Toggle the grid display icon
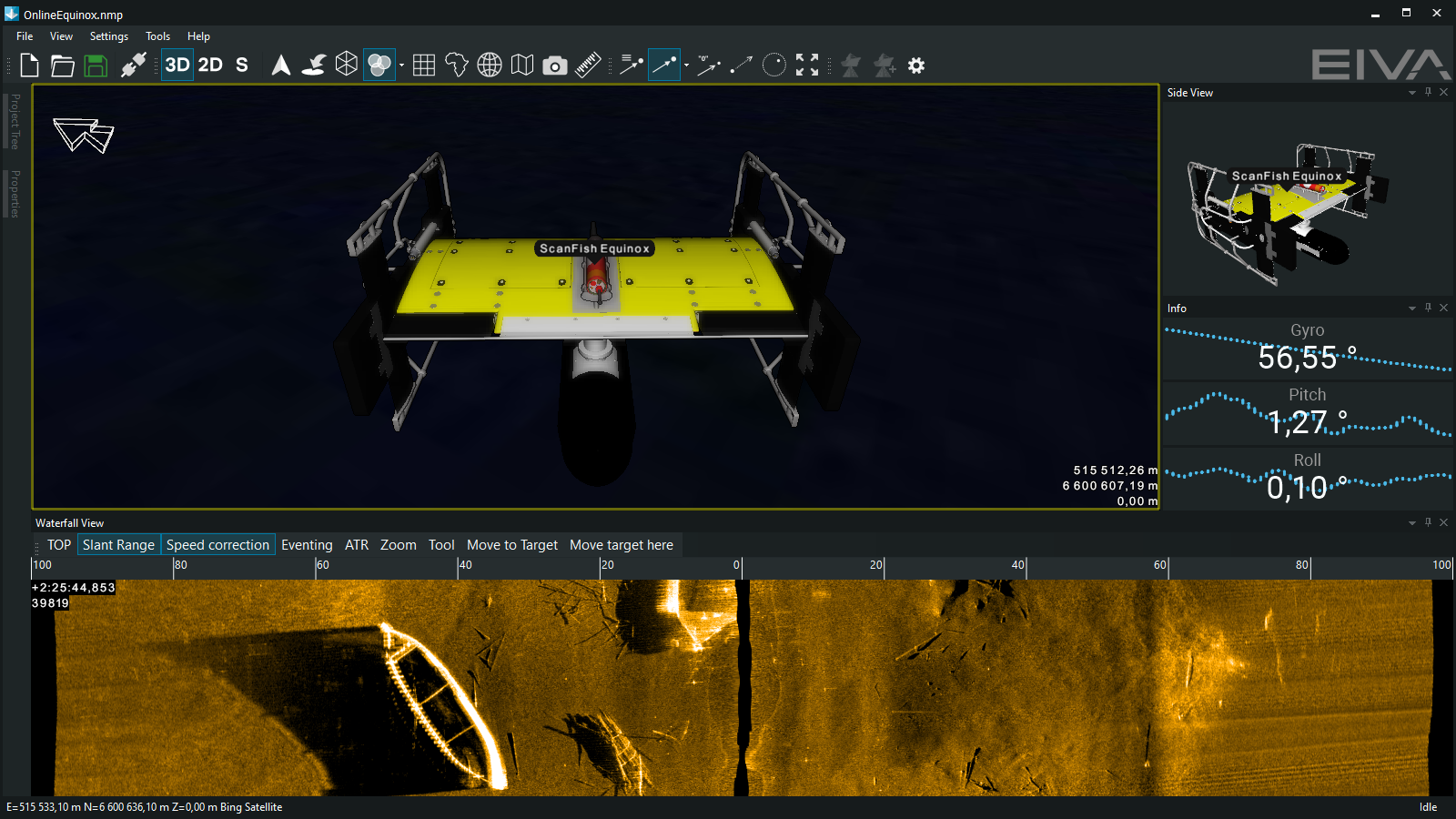Screen dimensions: 1456x819 [x=424, y=66]
